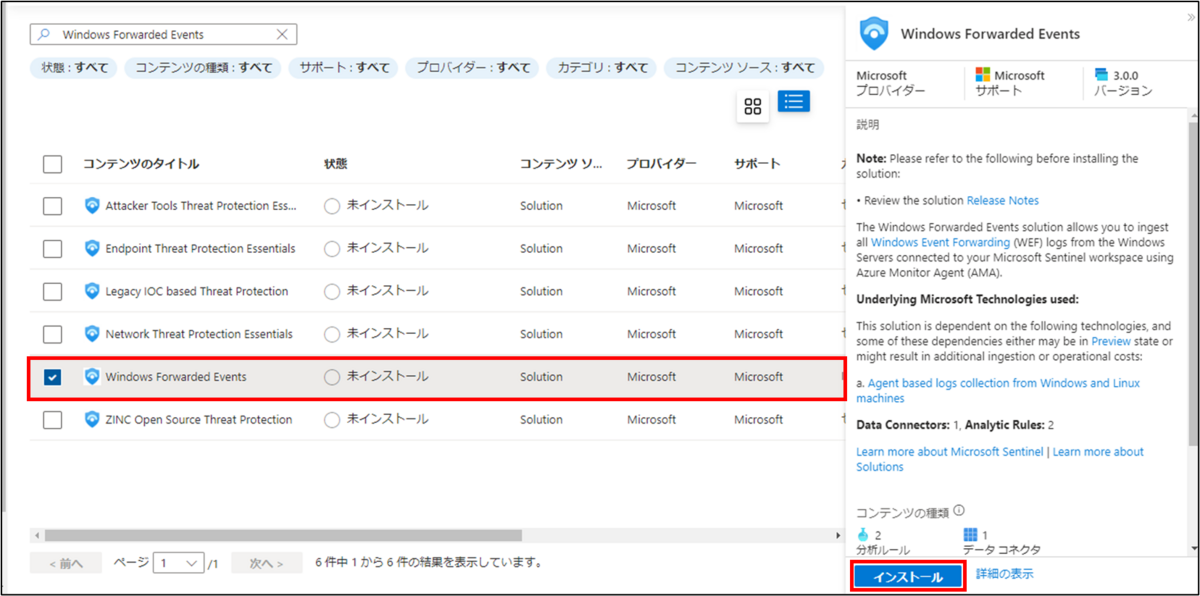This screenshot has width=1200, height=596.
Task: Click the data connector grid icon
Action: coord(970,534)
